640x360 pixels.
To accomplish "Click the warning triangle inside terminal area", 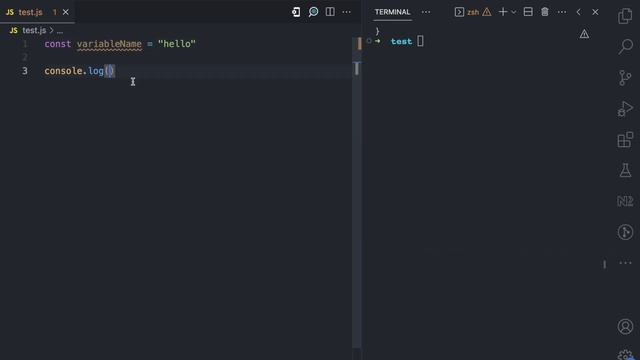I will (x=584, y=34).
